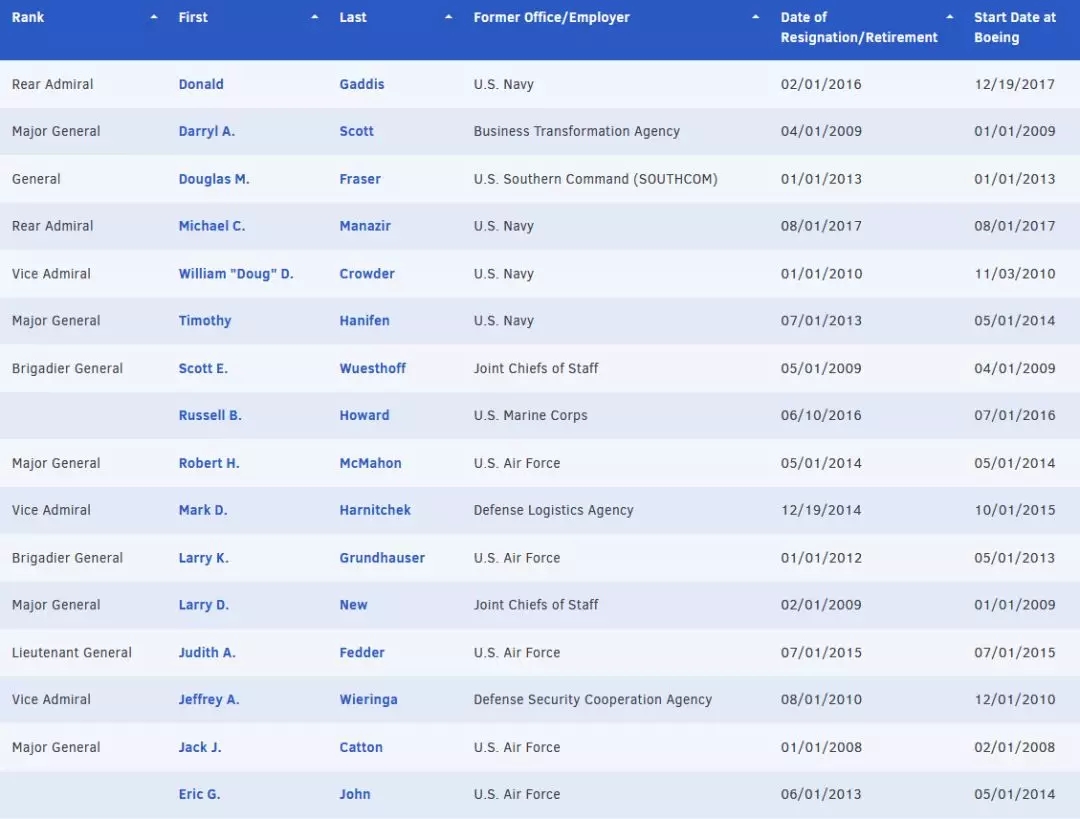Select the Rank column header label

pos(28,17)
